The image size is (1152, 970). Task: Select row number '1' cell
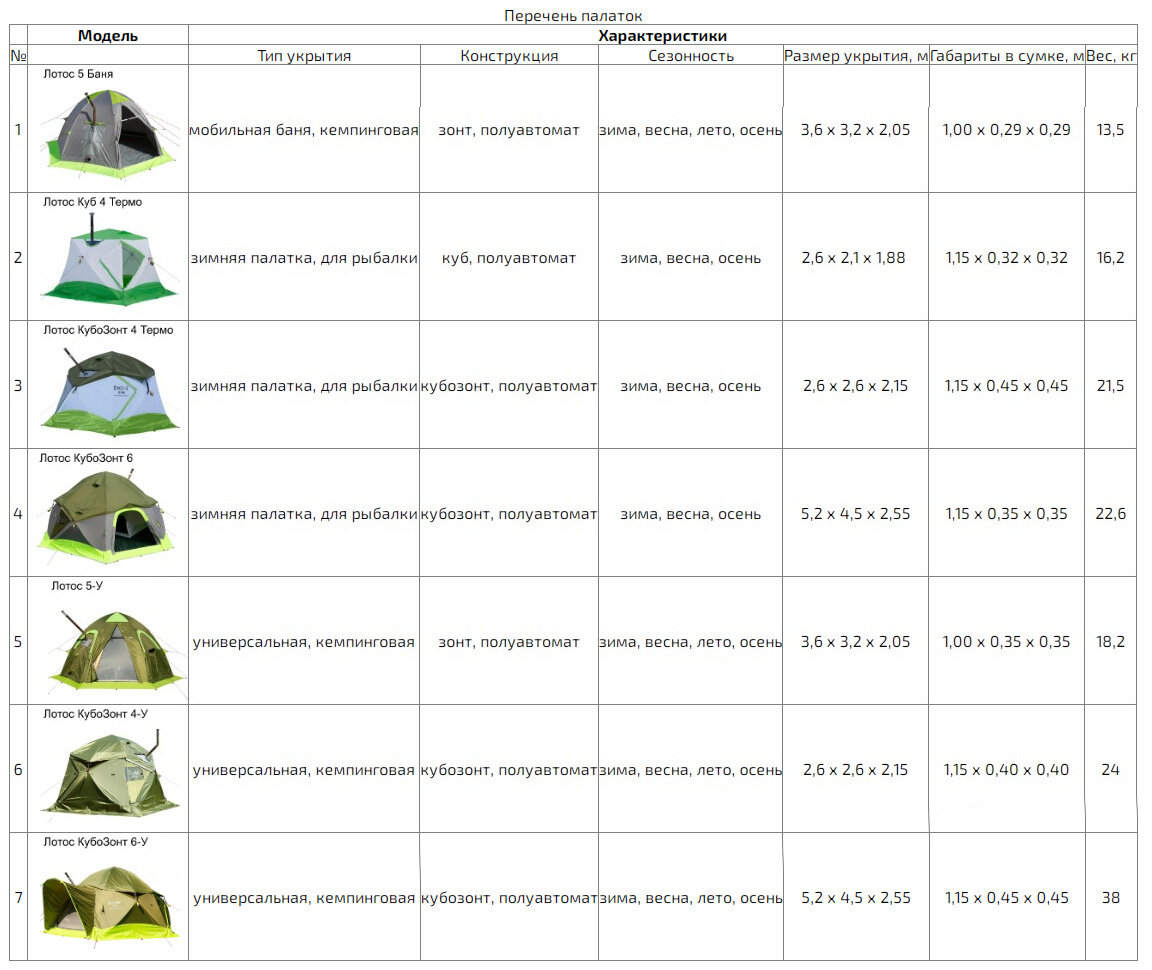click(x=18, y=129)
